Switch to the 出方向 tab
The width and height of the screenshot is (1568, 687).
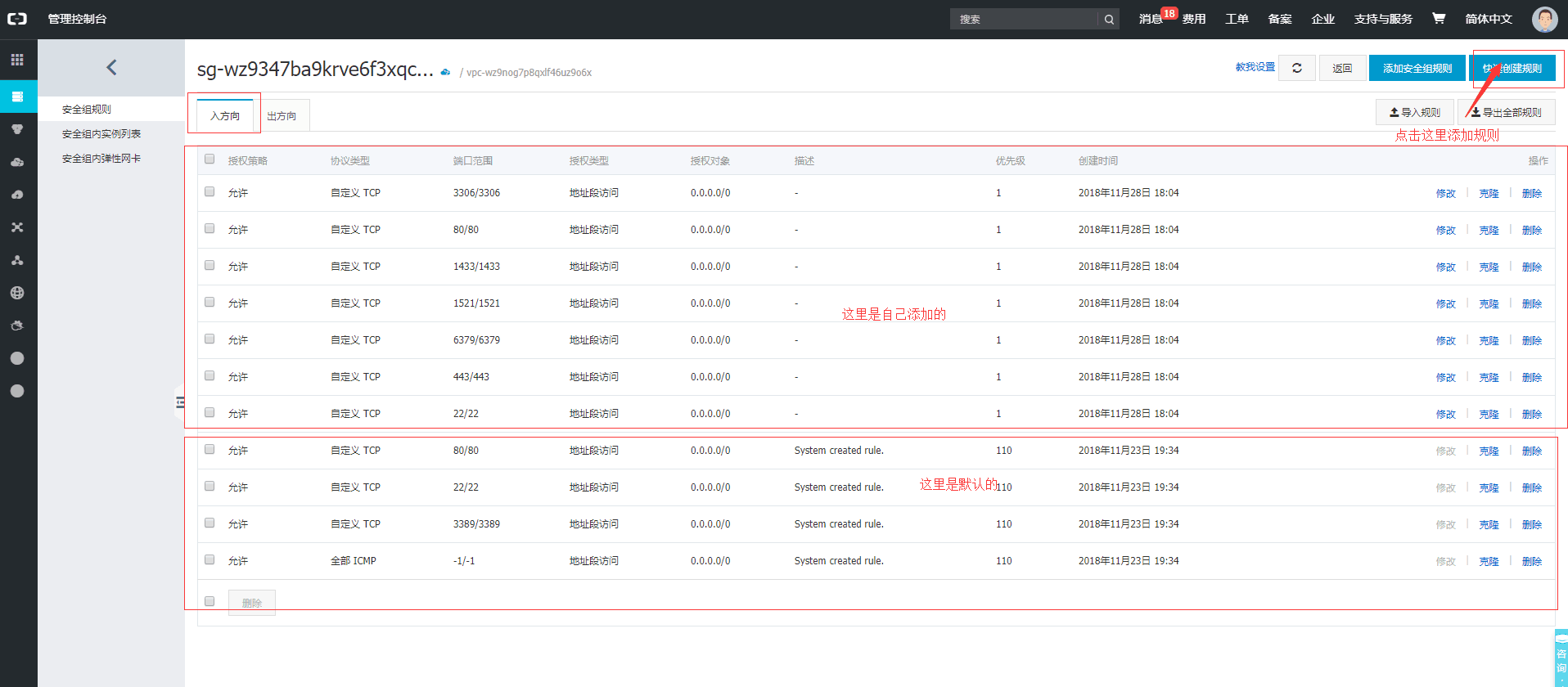click(282, 115)
